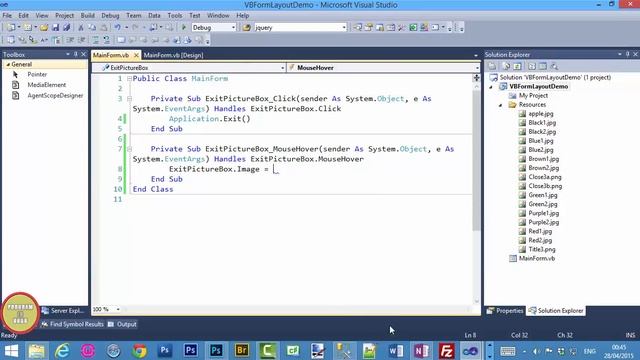Open the File menu
The height and width of the screenshot is (360, 640).
coord(7,16)
